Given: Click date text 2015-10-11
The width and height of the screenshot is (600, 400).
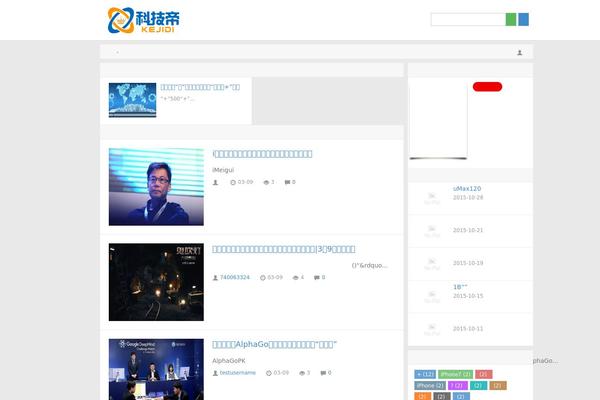Looking at the screenshot, I should tap(468, 328).
